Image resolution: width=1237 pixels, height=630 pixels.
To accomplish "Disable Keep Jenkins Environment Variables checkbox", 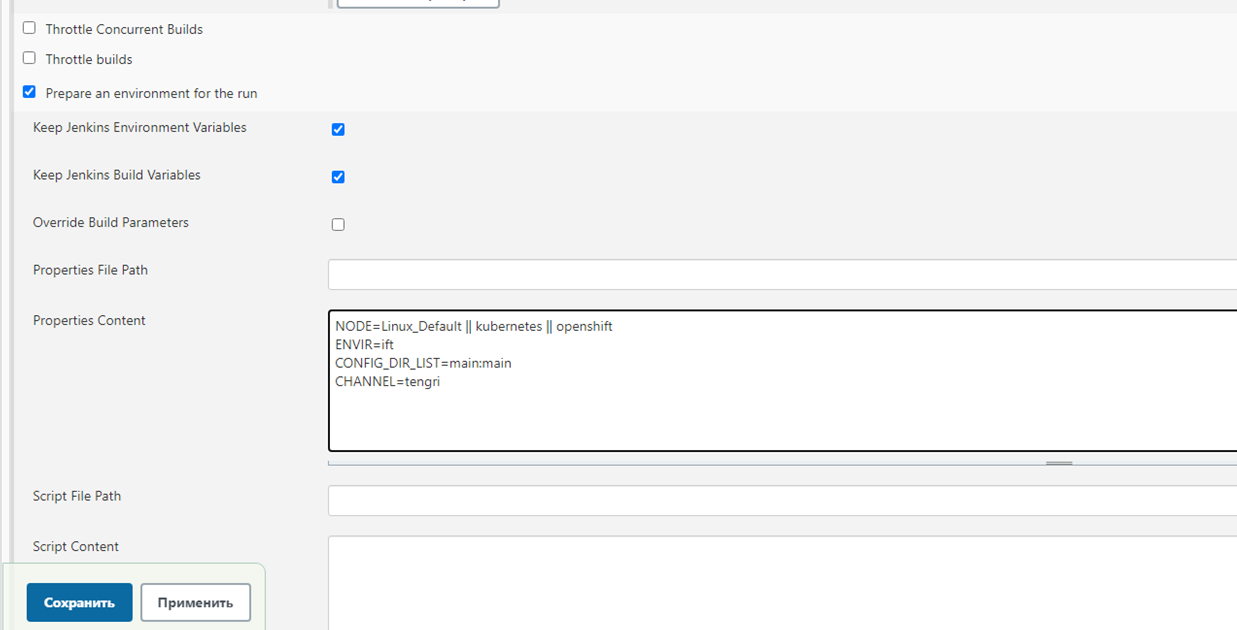I will click(x=338, y=129).
